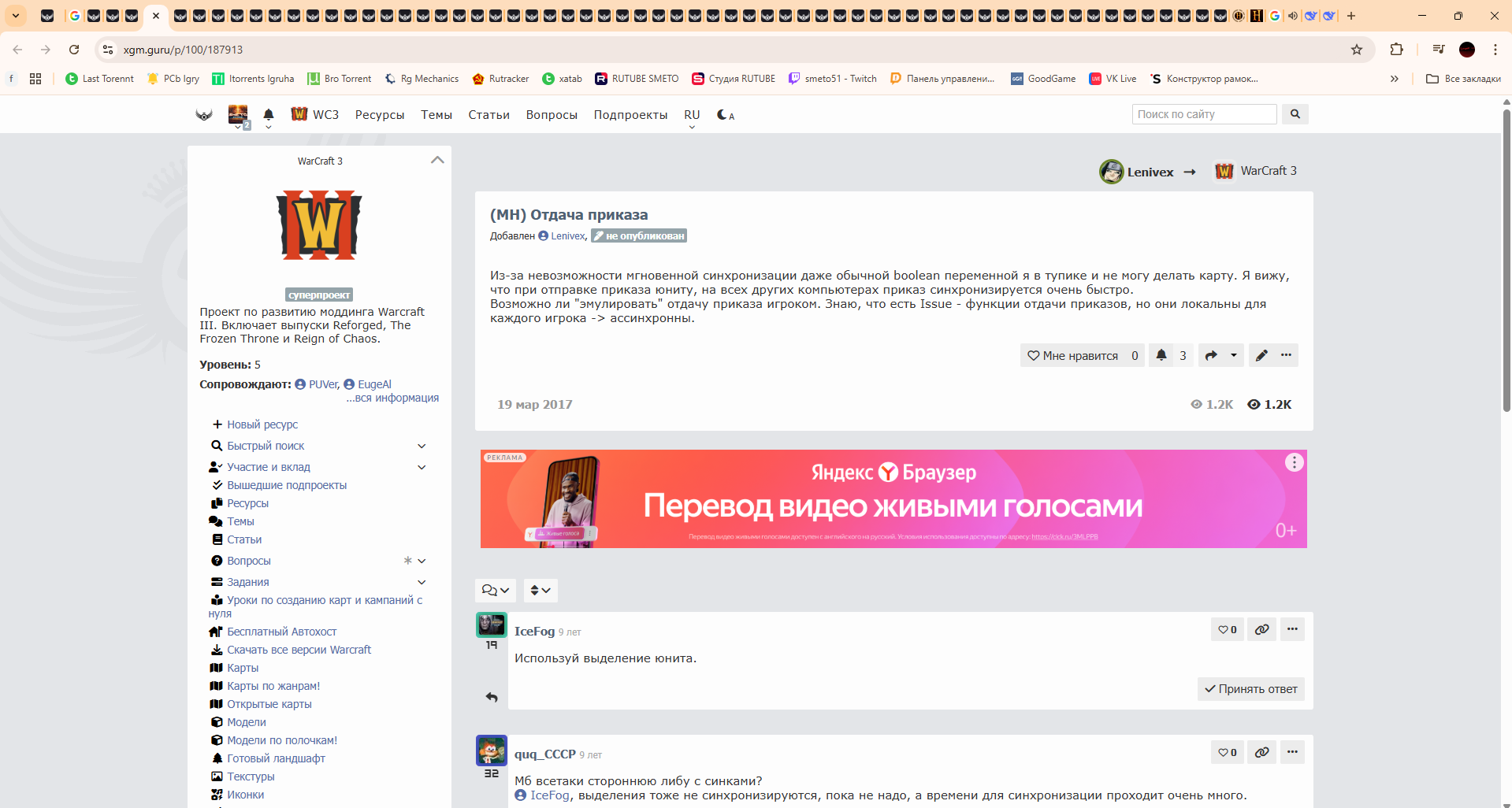The height and width of the screenshot is (808, 1512).
Task: Click Новый ресурс in sidebar
Action: 262,424
